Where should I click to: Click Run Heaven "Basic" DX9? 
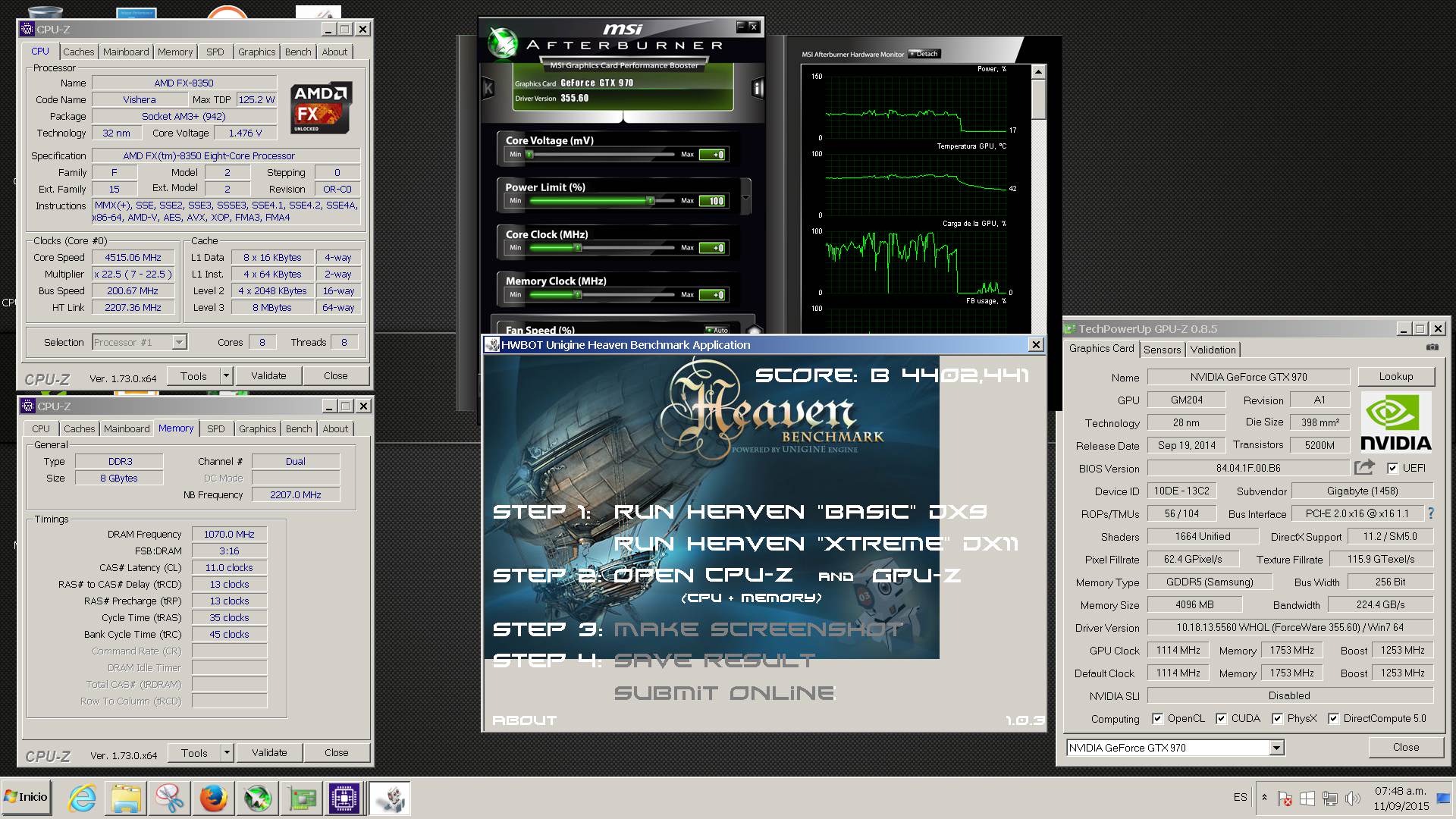click(800, 512)
